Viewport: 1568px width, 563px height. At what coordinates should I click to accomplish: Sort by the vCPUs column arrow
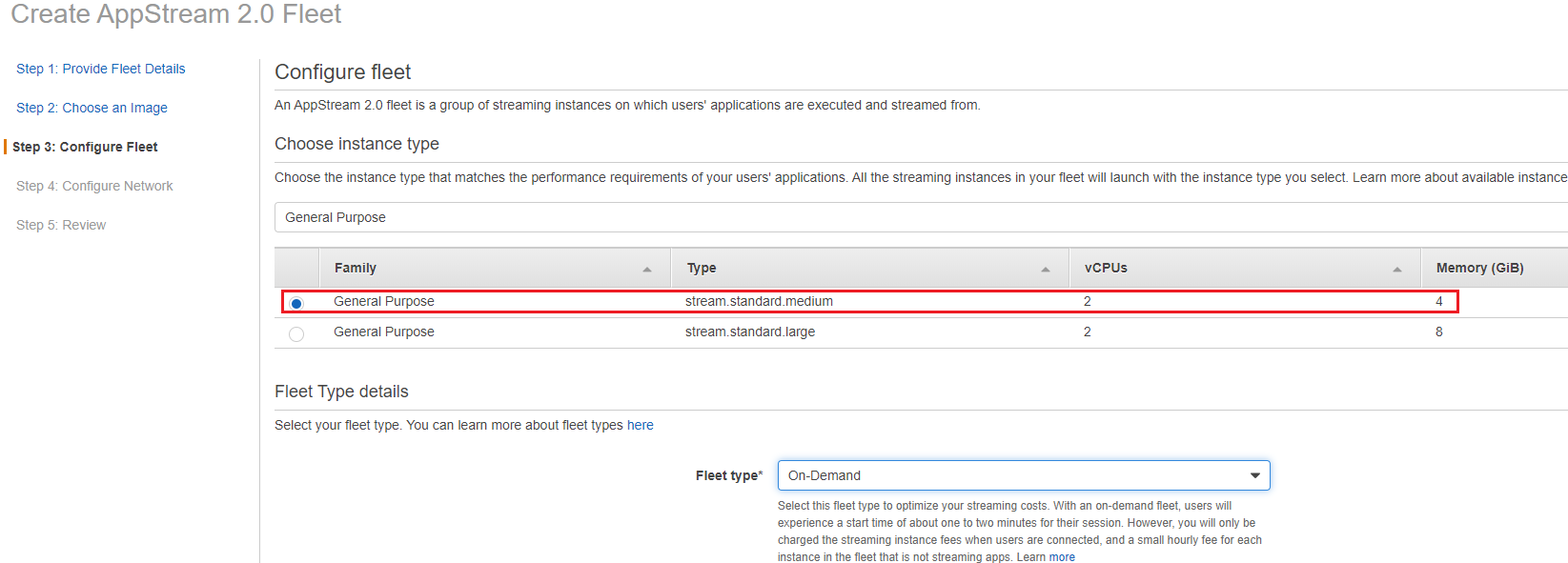(1397, 270)
